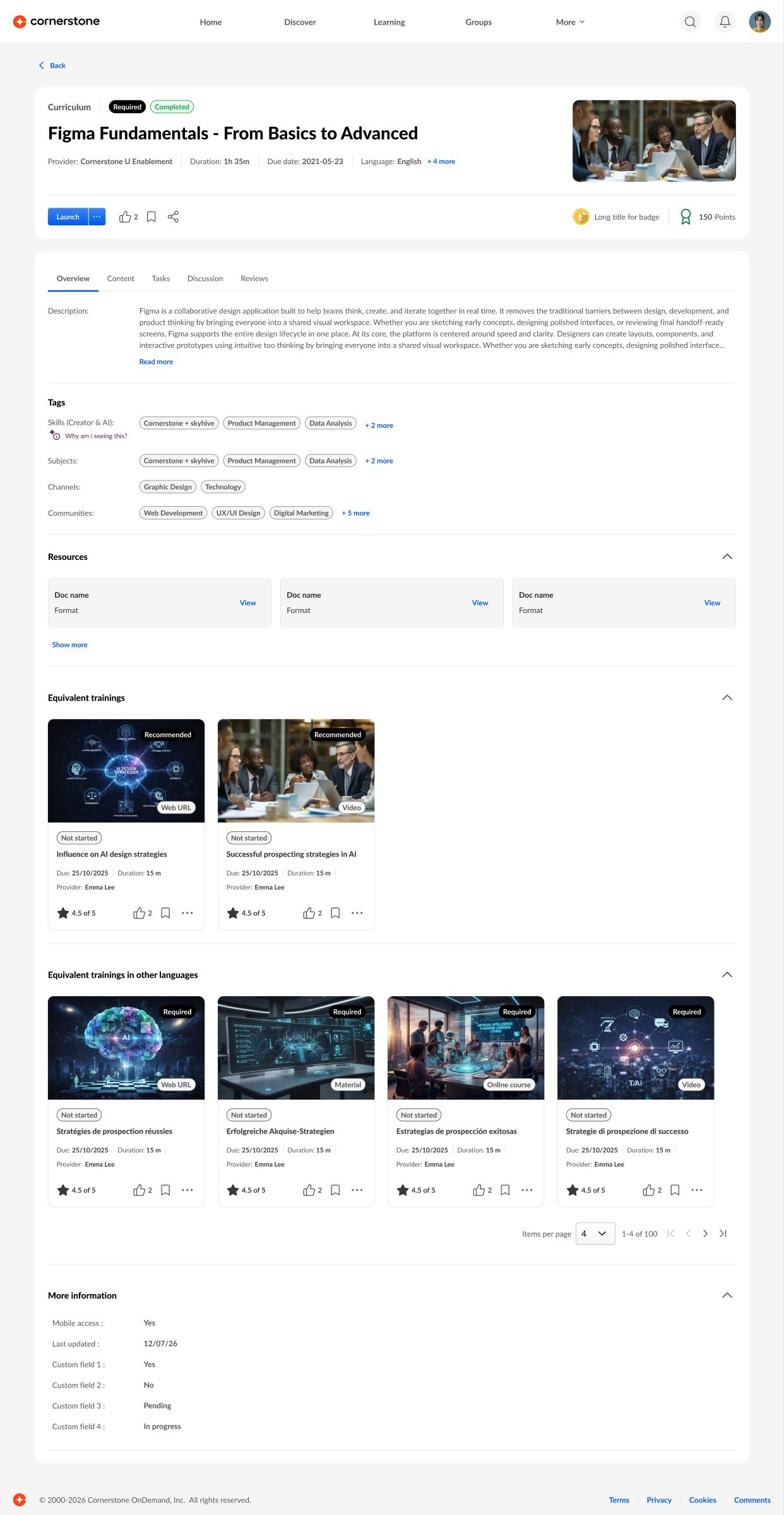Open the Cookies footer link
The image size is (784, 1515).
(703, 1500)
